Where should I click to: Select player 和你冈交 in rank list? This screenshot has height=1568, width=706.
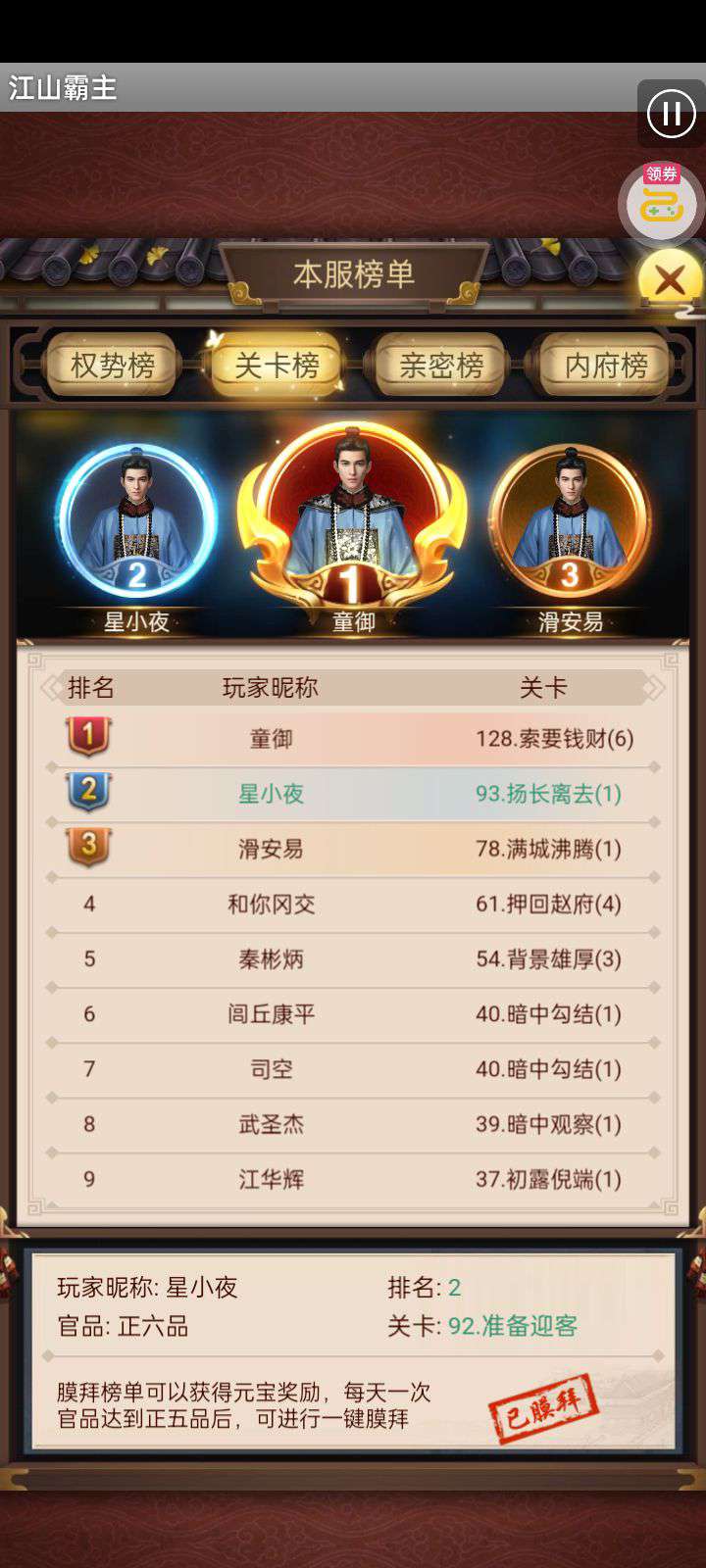coord(353,904)
